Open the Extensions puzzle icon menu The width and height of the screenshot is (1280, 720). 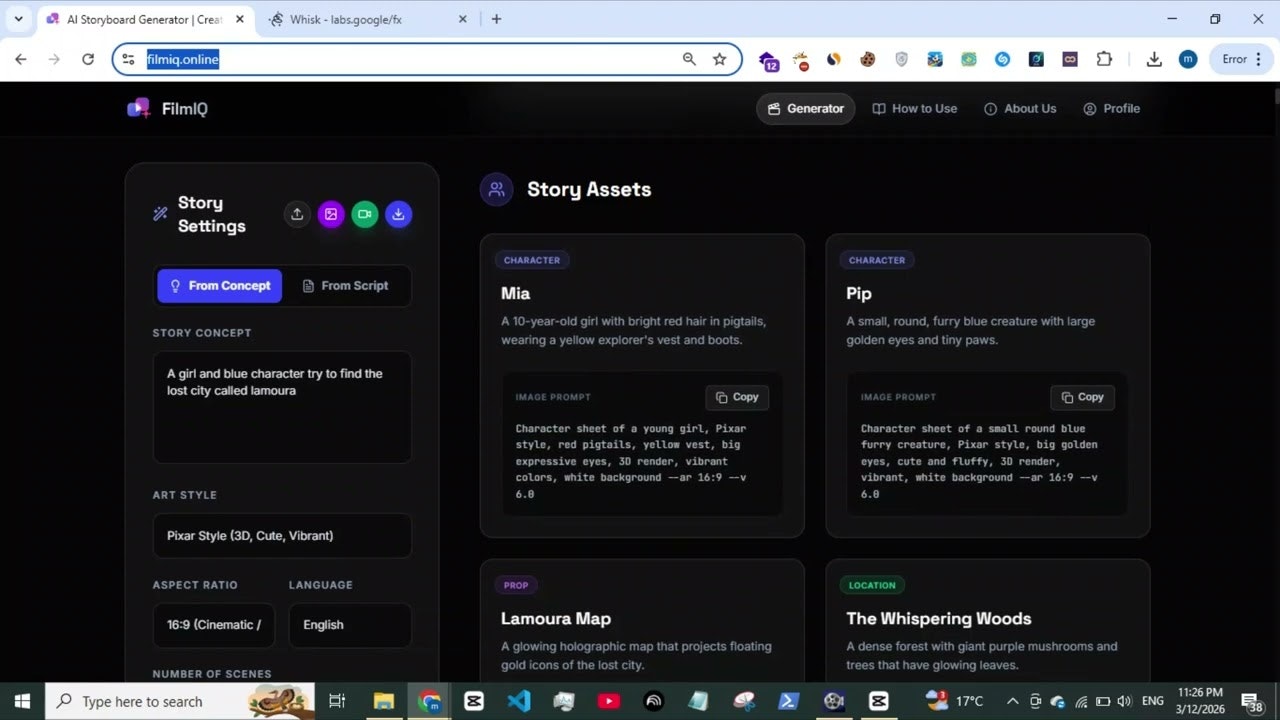pyautogui.click(x=1104, y=59)
